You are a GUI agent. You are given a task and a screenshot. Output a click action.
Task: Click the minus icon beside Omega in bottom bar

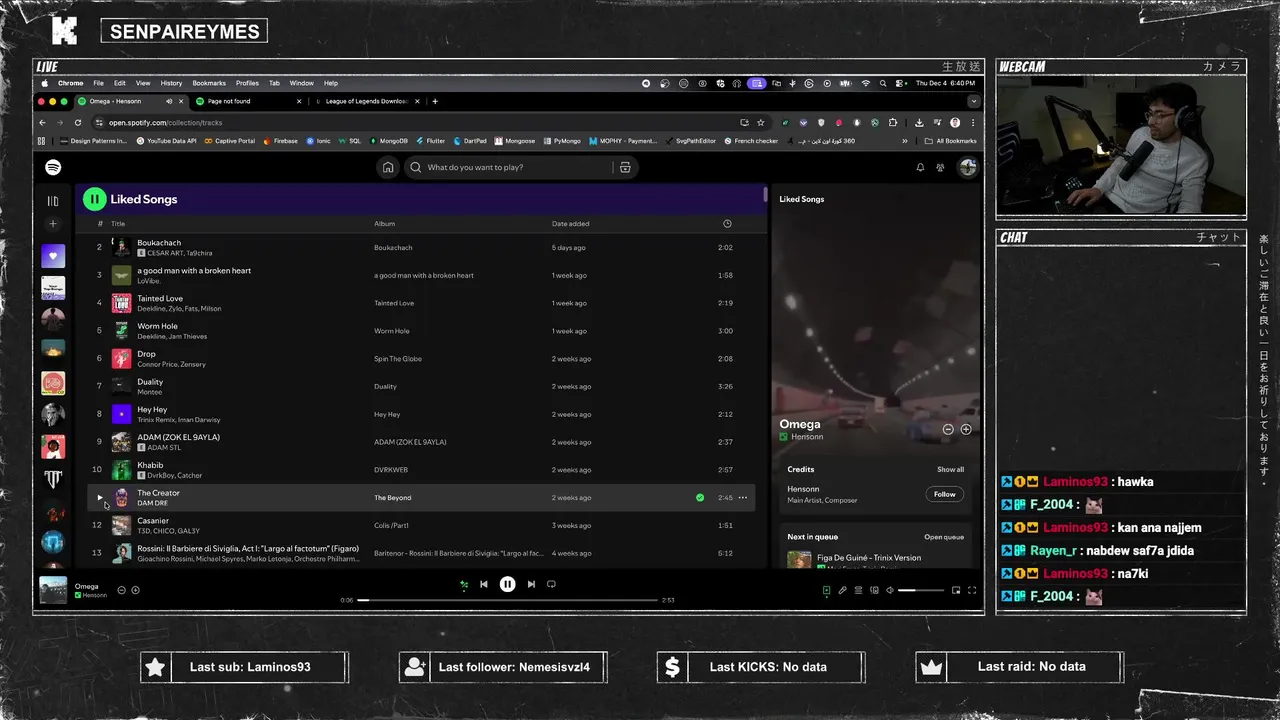pos(122,590)
